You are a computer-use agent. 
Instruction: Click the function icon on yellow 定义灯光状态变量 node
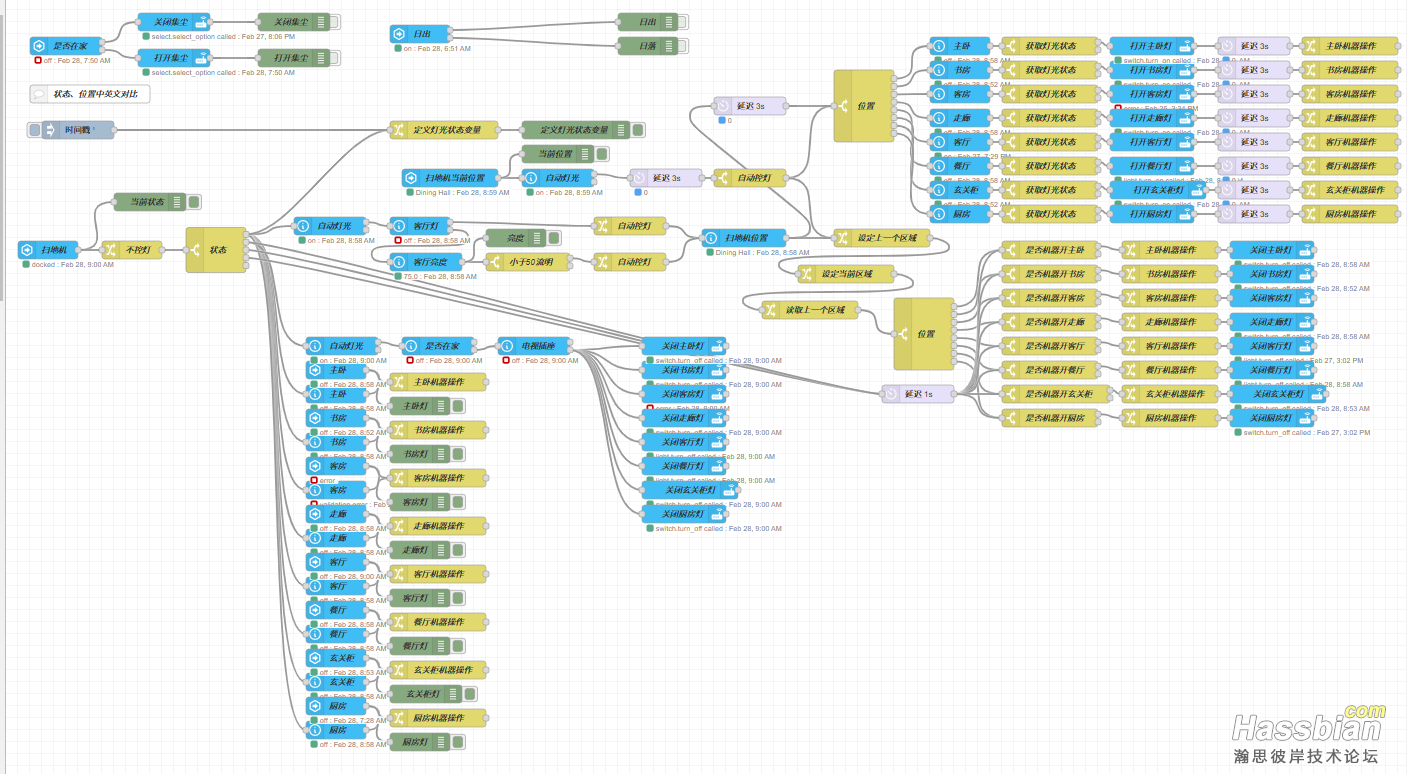point(398,130)
